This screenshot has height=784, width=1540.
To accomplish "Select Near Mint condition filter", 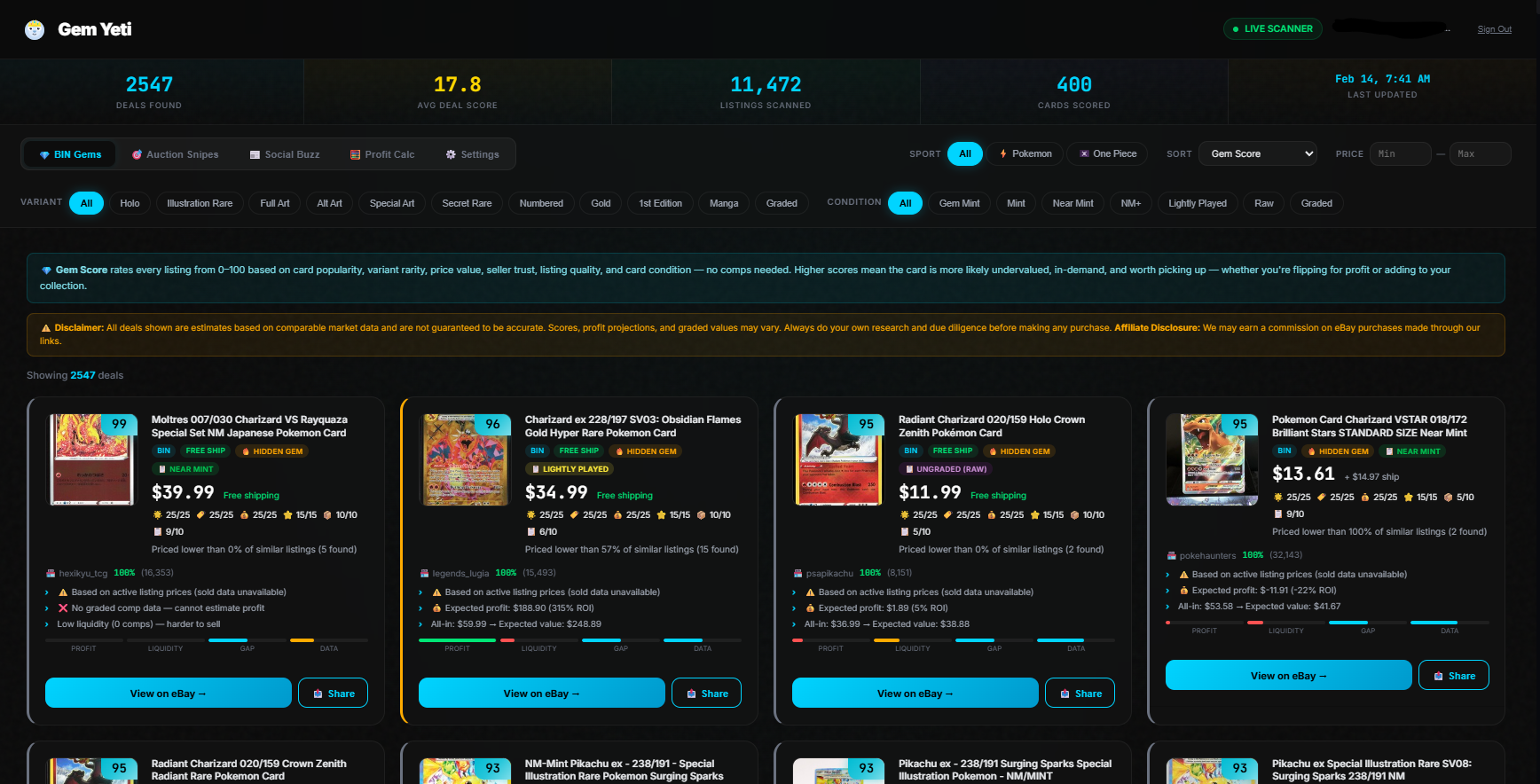I will 1072,203.
